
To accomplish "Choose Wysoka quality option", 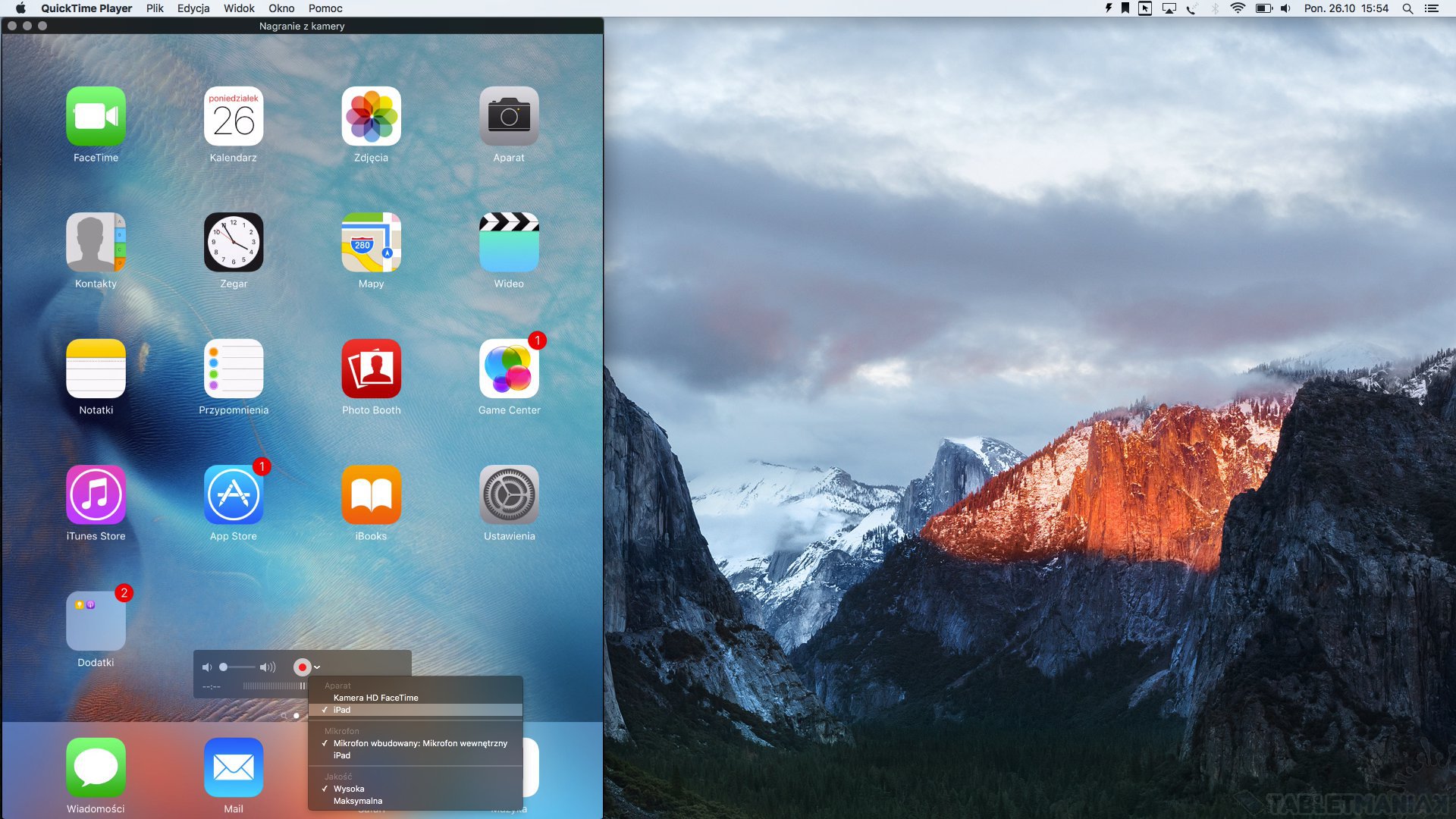I will point(349,789).
